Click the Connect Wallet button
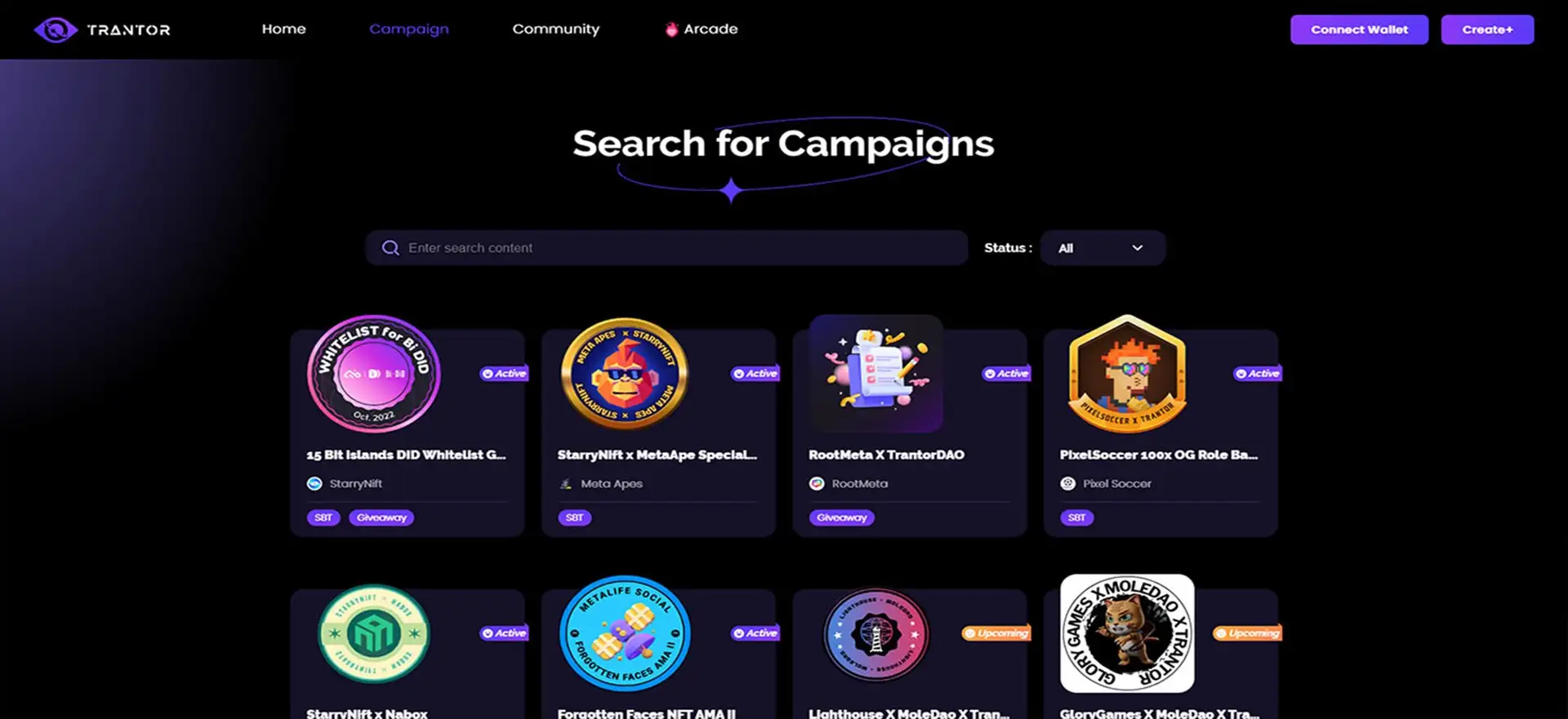Image resolution: width=1568 pixels, height=719 pixels. (x=1360, y=29)
